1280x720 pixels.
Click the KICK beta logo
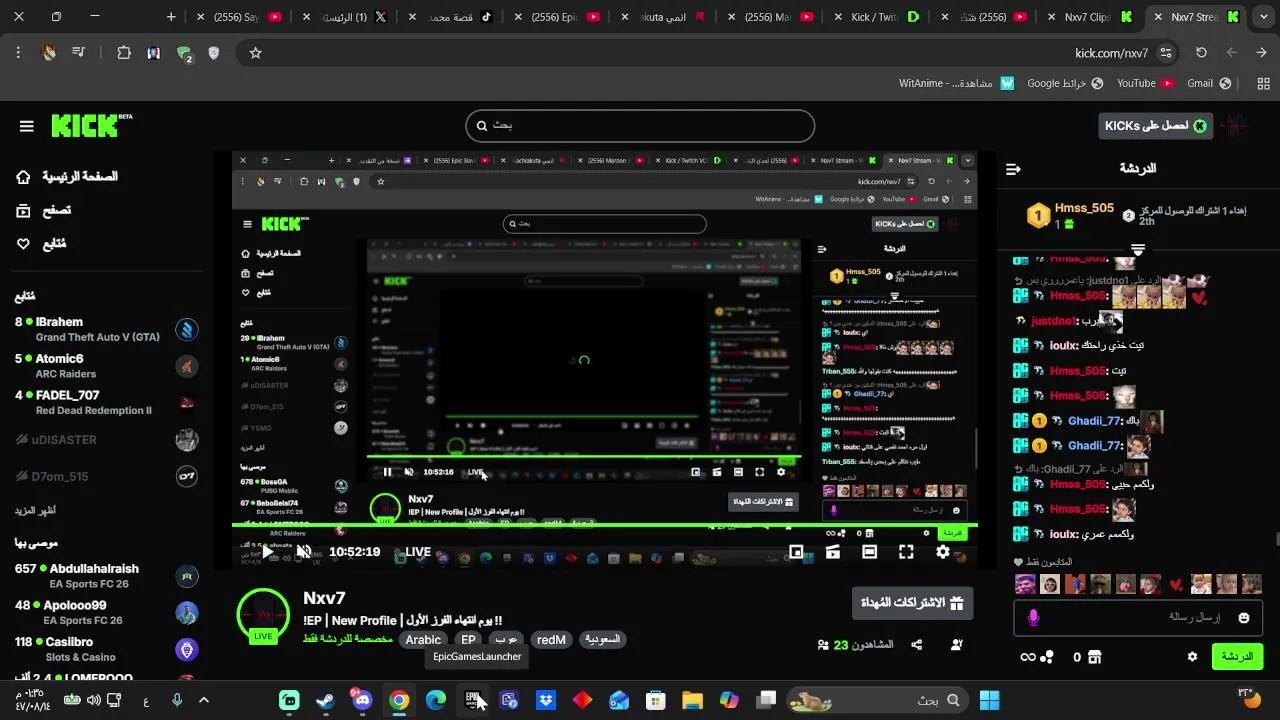pos(91,125)
